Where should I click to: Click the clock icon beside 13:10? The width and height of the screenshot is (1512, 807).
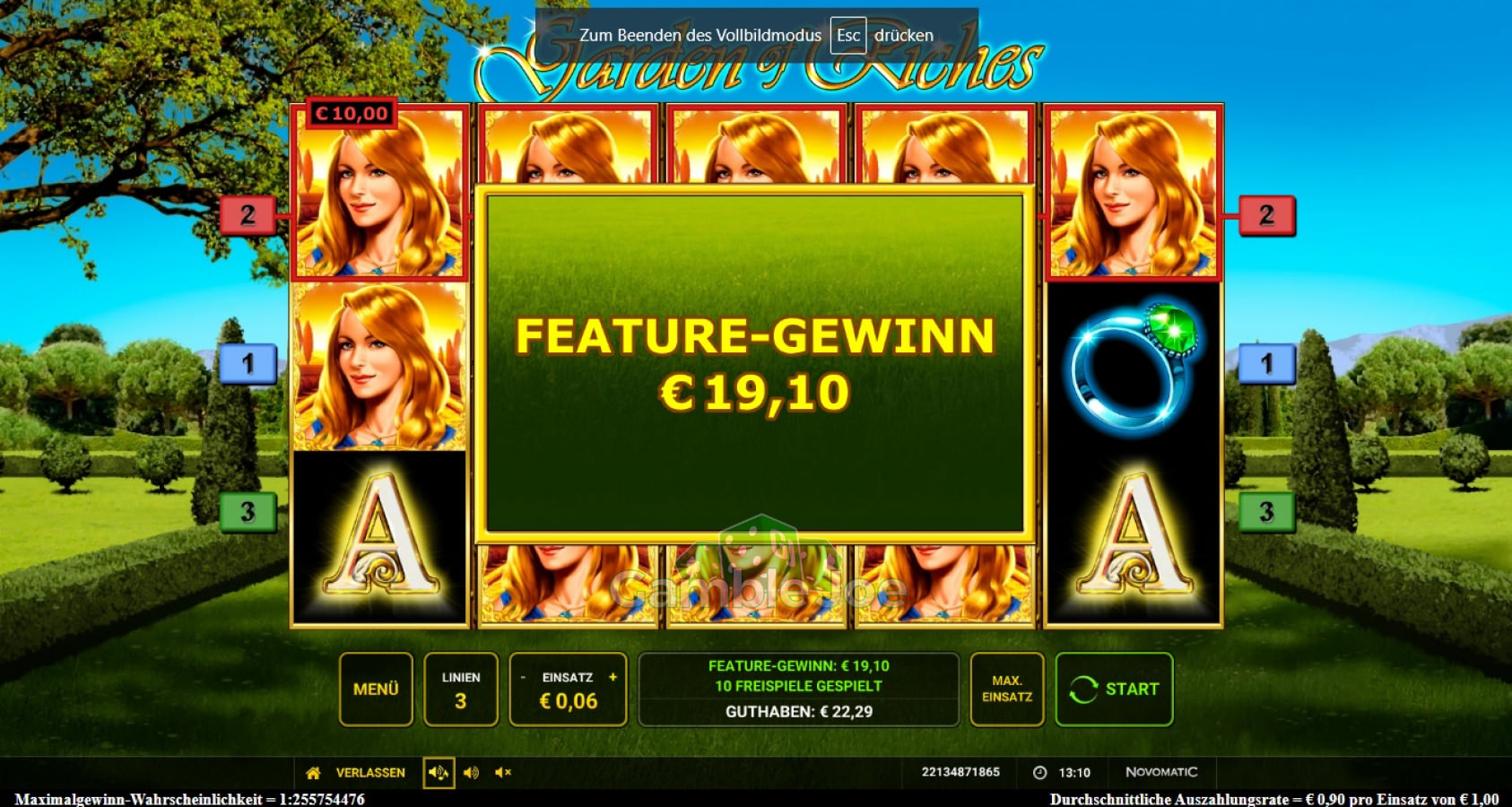point(1040,773)
